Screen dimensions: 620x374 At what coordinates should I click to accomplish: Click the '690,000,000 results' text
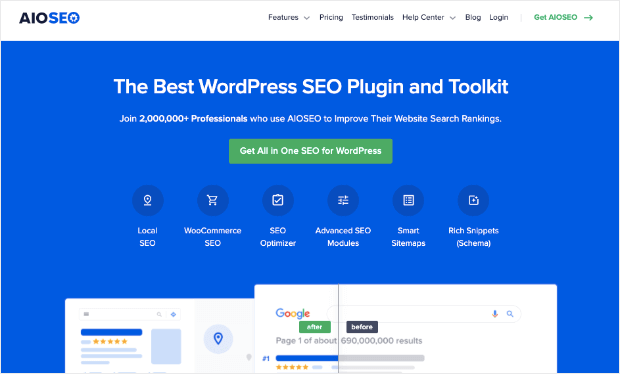point(382,340)
